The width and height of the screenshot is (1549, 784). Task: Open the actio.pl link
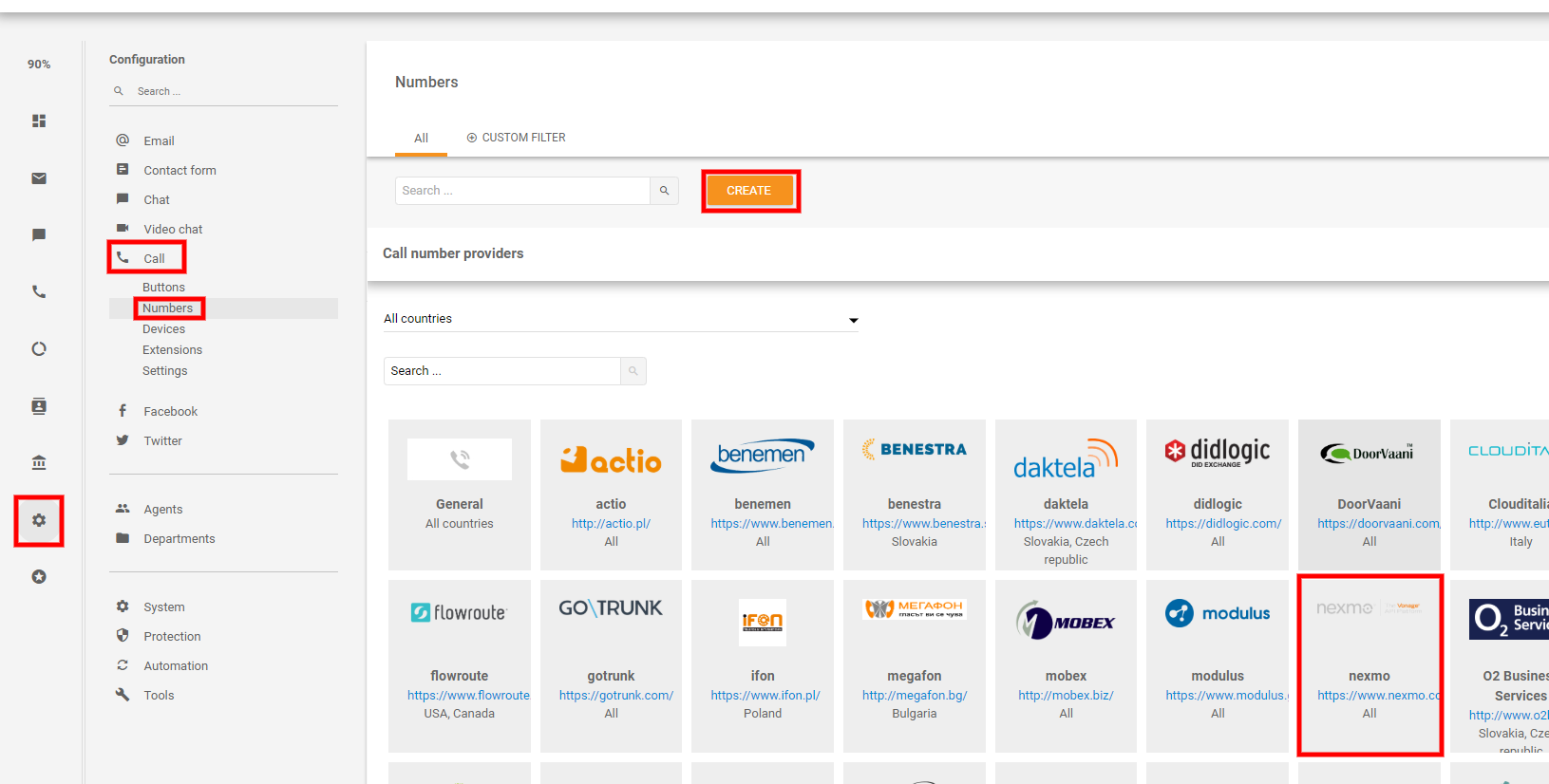611,523
